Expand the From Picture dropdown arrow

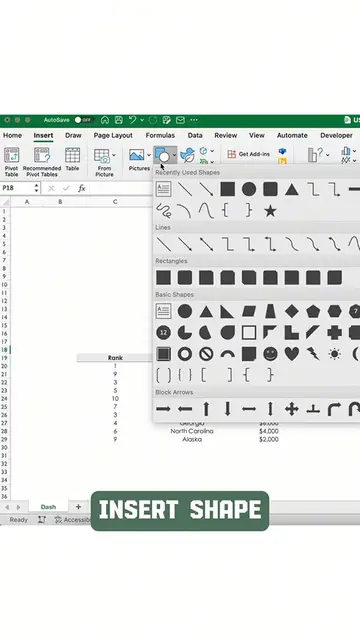pyautogui.click(x=113, y=155)
